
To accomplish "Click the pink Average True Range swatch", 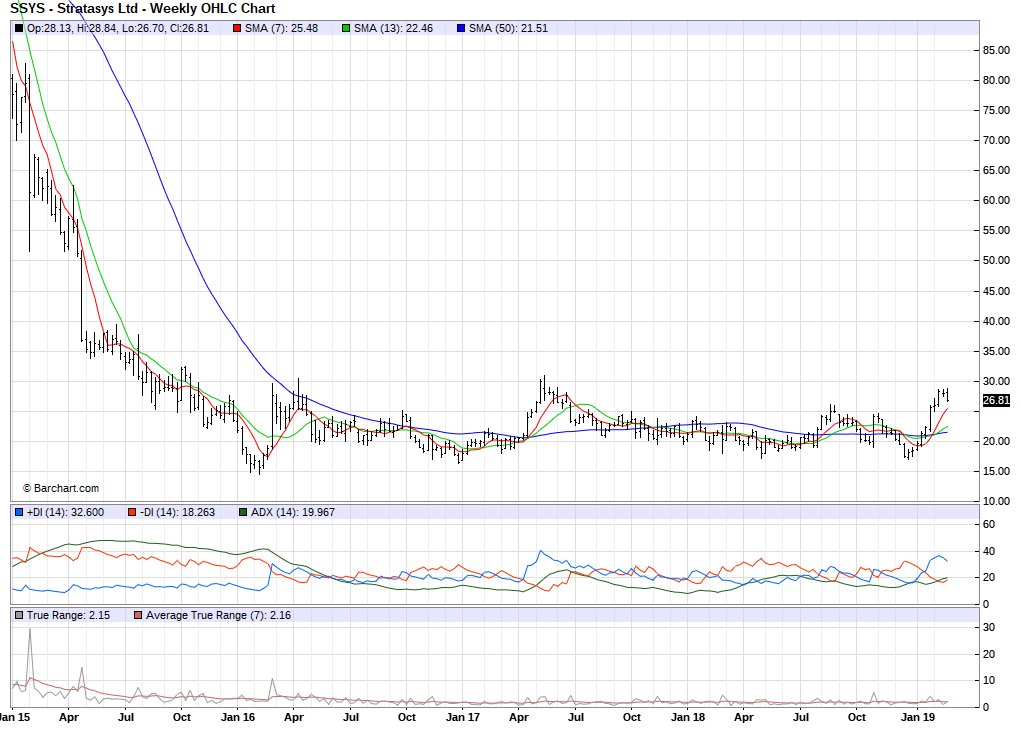I will pos(137,615).
